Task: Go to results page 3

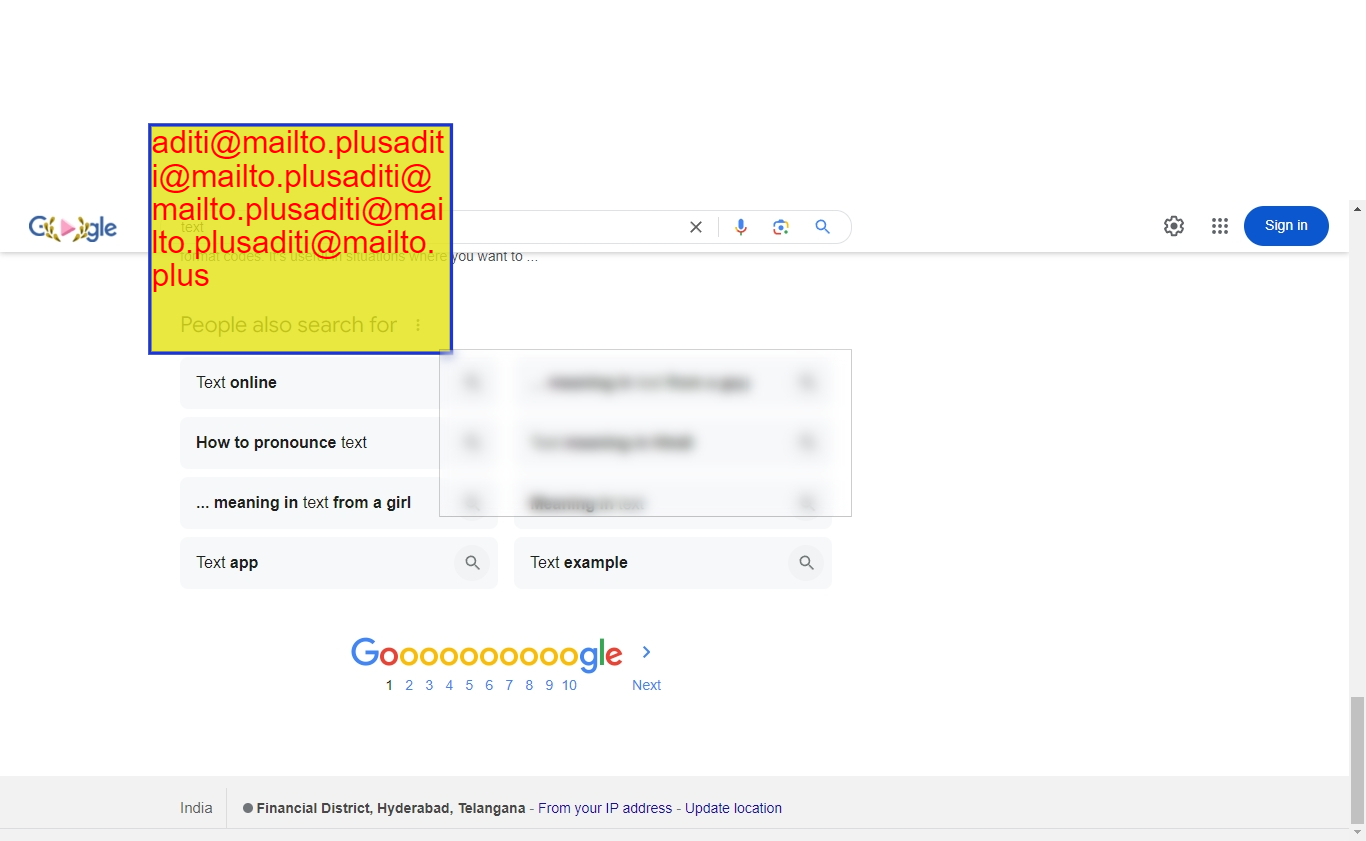Action: coord(429,685)
